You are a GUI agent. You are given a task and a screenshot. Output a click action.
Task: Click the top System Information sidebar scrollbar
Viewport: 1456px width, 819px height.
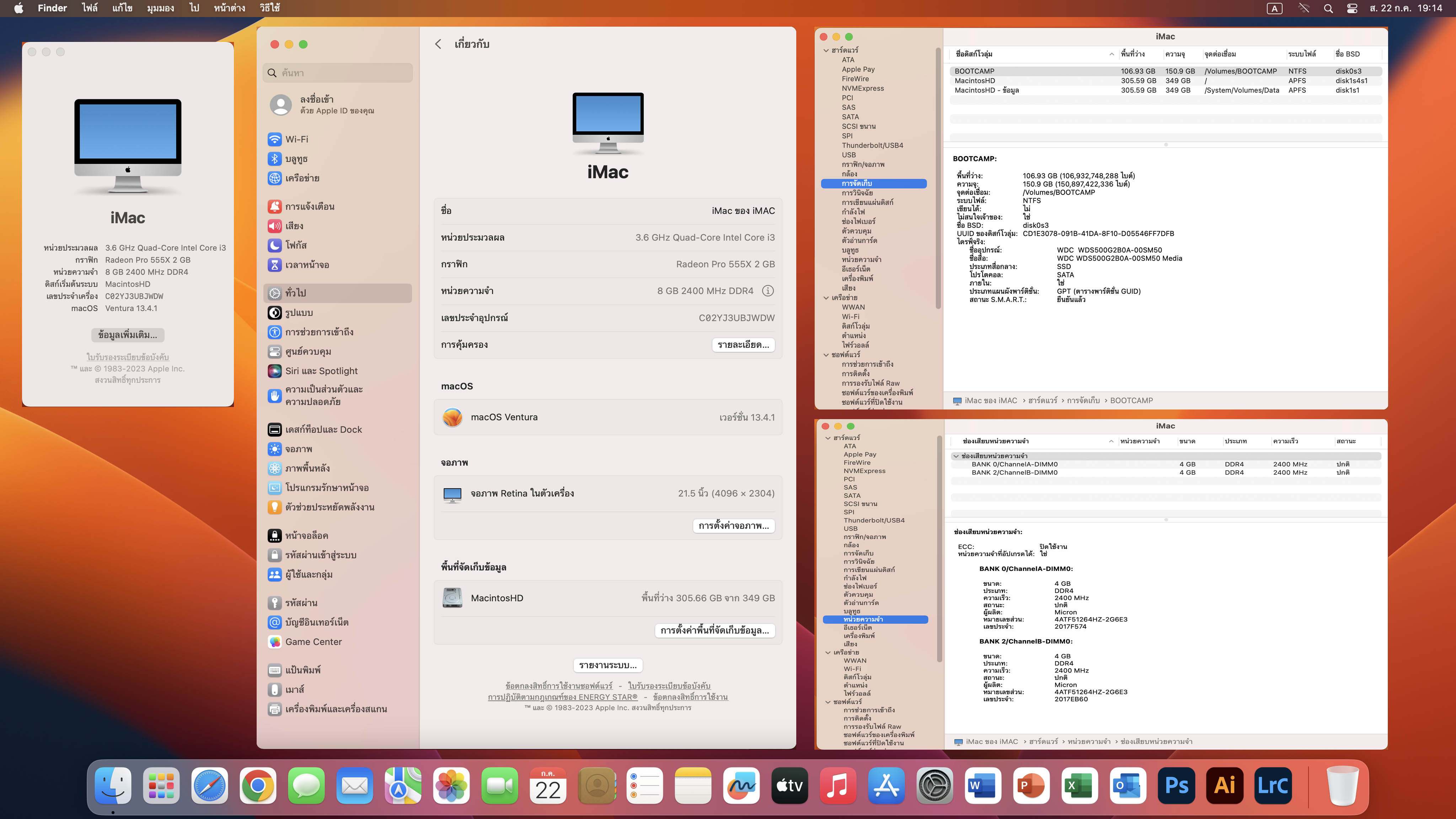pyautogui.click(x=938, y=178)
